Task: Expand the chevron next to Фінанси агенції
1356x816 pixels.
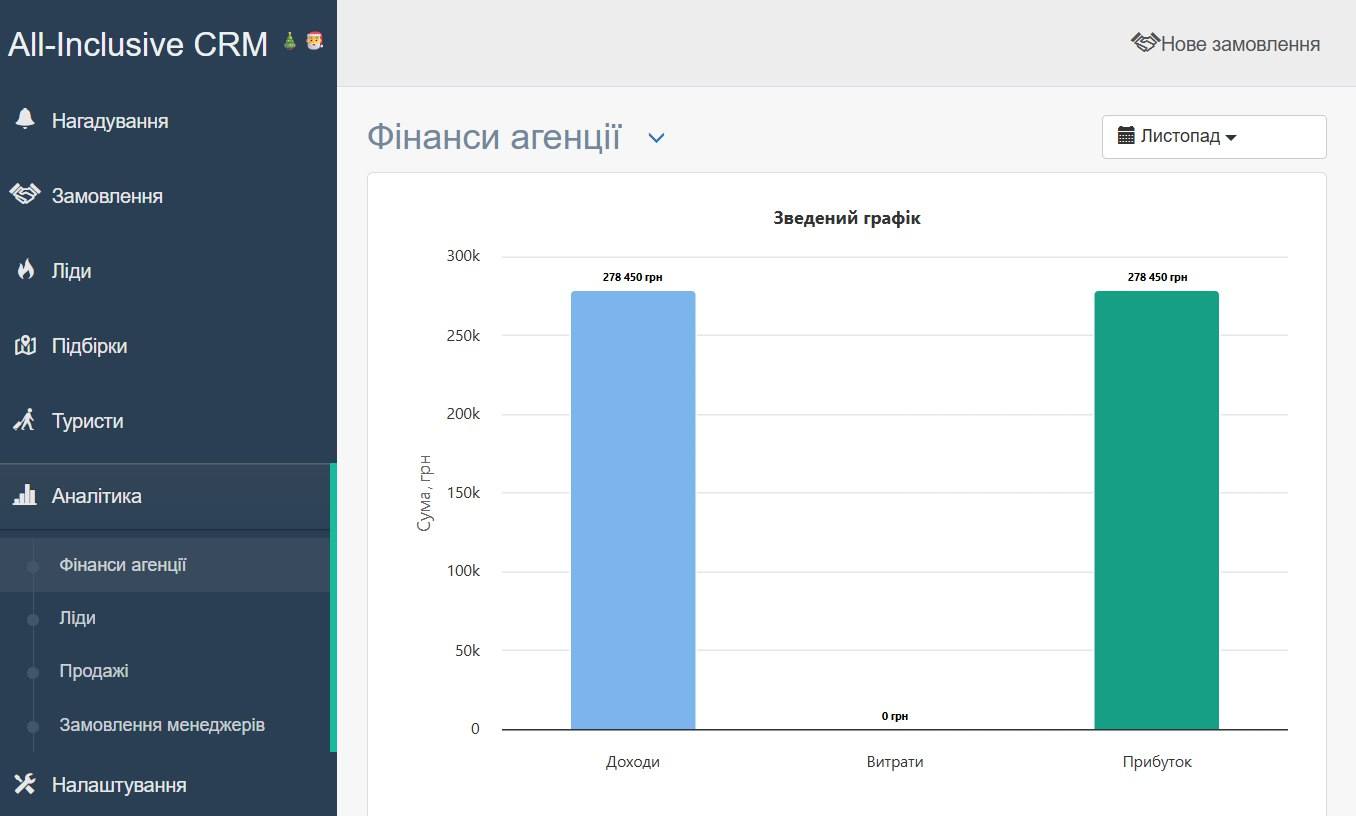Action: tap(656, 138)
